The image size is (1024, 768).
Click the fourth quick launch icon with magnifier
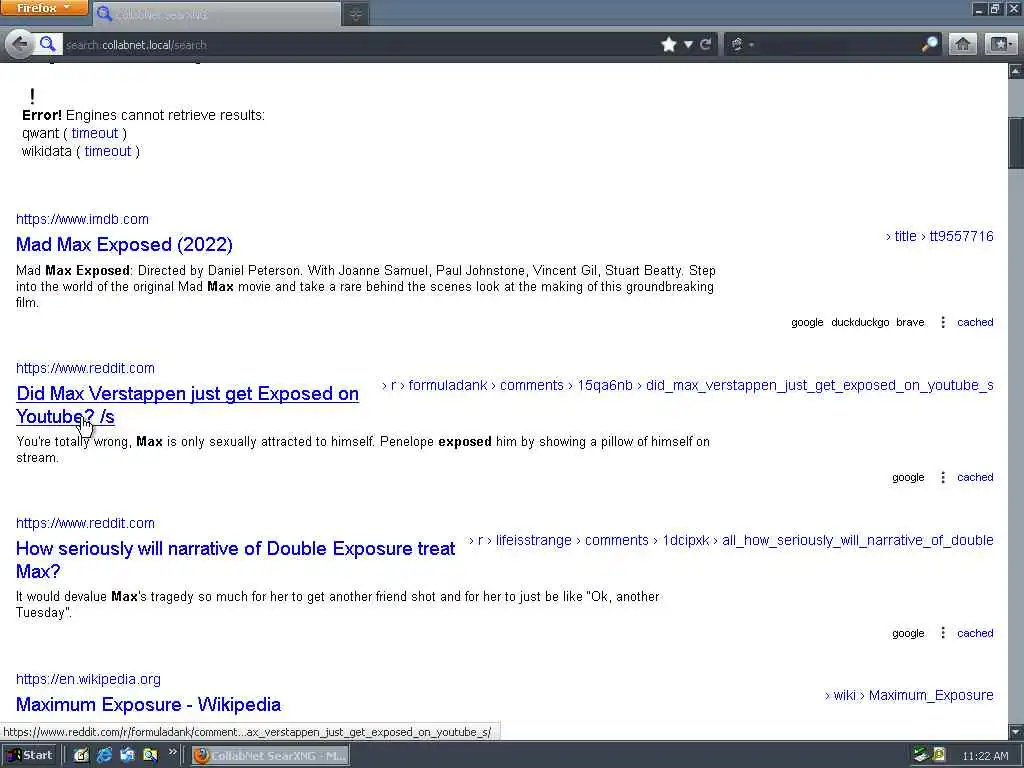(150, 756)
